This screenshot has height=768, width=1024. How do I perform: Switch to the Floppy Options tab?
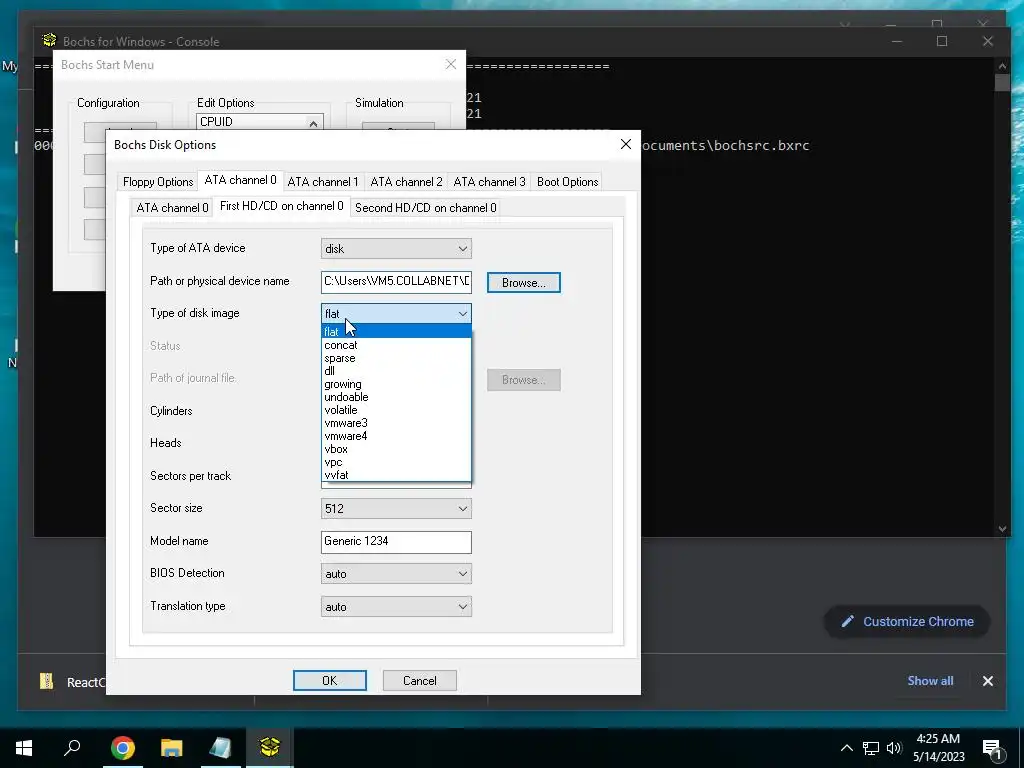click(x=158, y=182)
